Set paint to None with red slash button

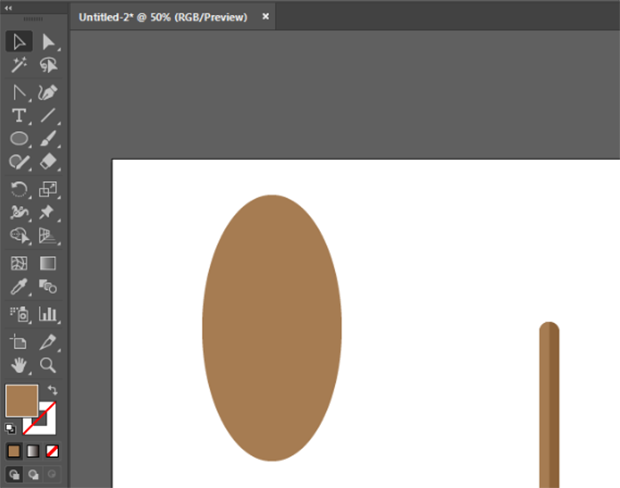[52, 451]
